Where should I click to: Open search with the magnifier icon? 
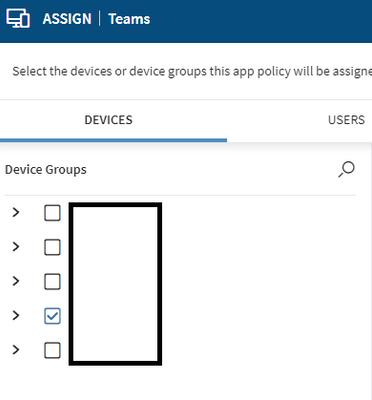pos(346,169)
